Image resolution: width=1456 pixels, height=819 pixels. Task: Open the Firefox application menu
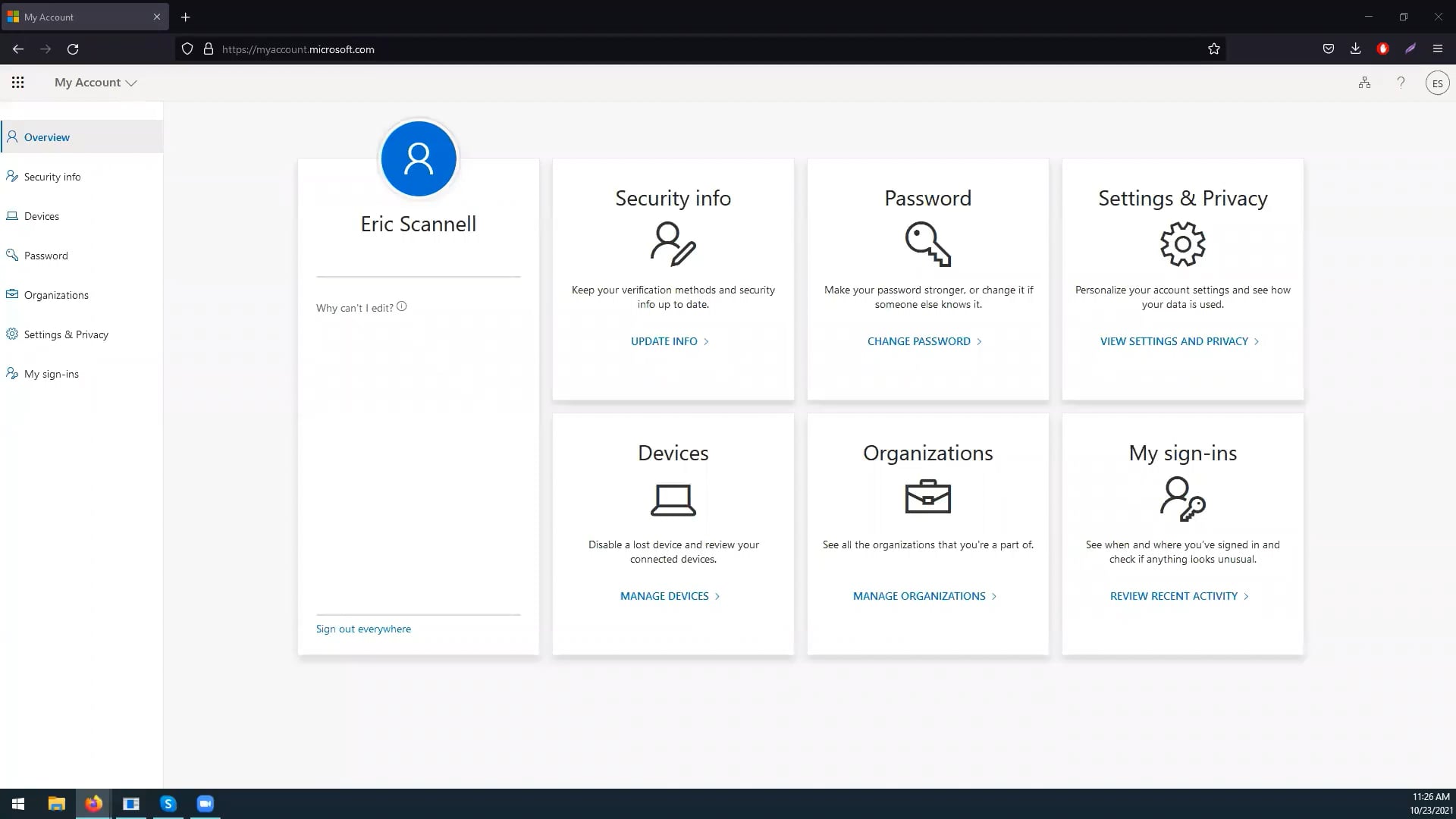1438,49
